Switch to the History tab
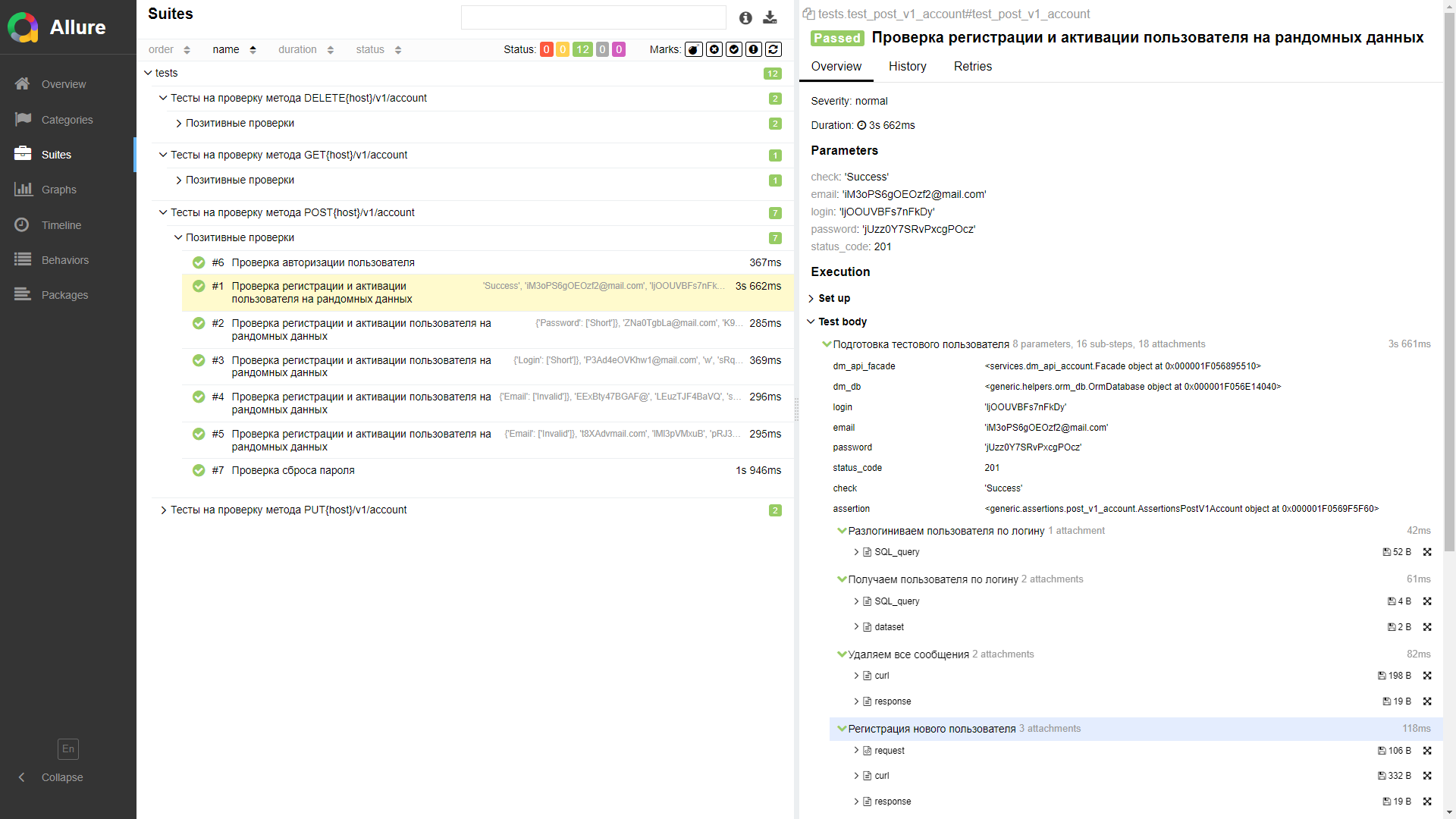This screenshot has height=819, width=1456. click(x=908, y=67)
